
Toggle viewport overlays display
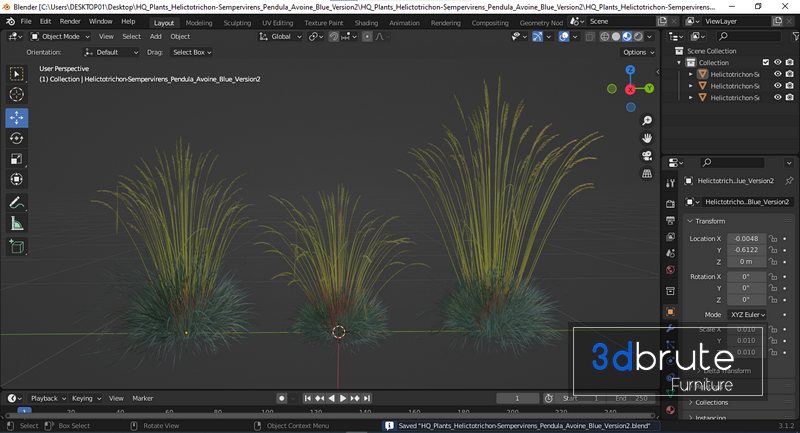(564, 37)
